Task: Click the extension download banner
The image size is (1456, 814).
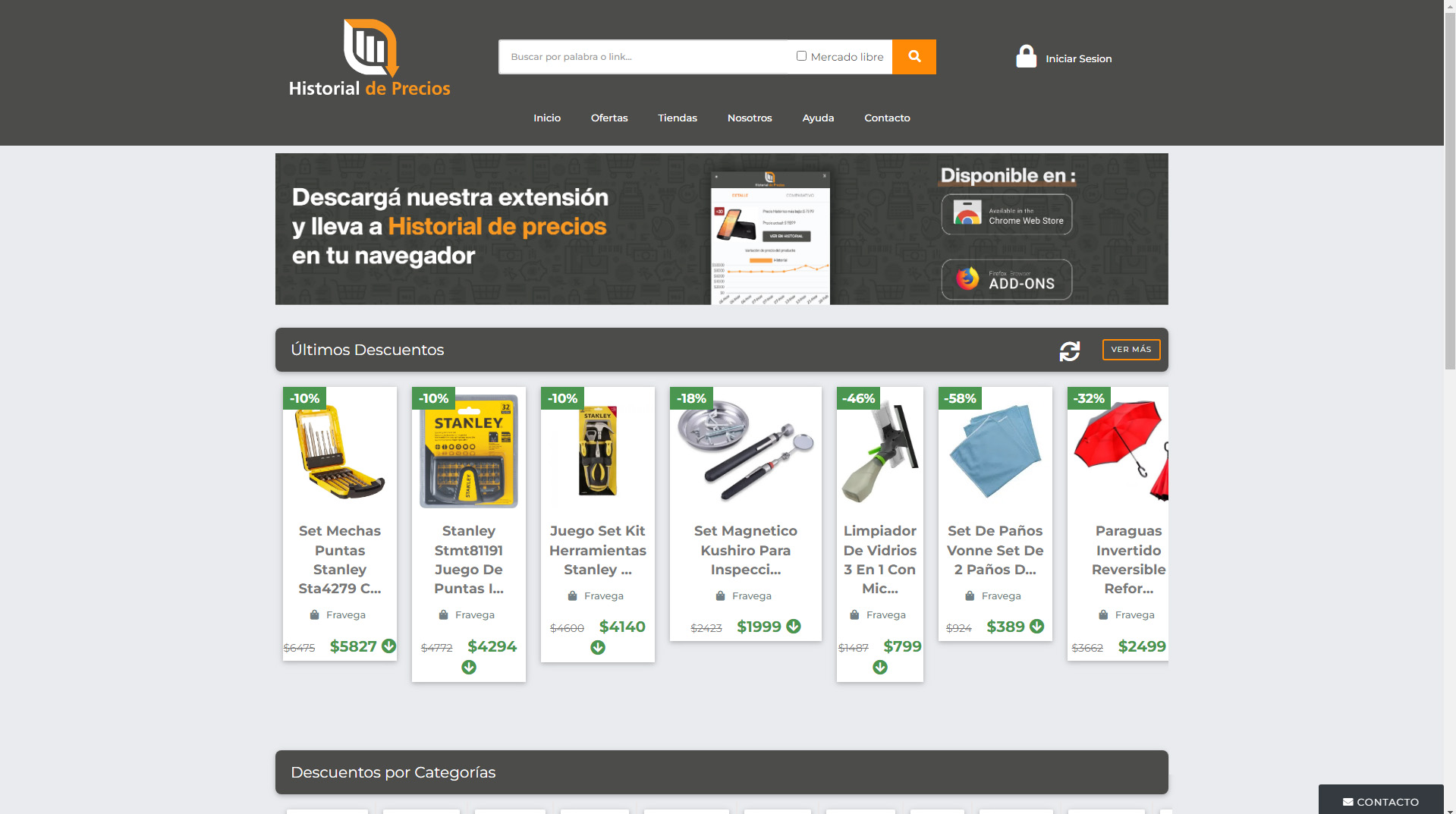Action: (722, 229)
